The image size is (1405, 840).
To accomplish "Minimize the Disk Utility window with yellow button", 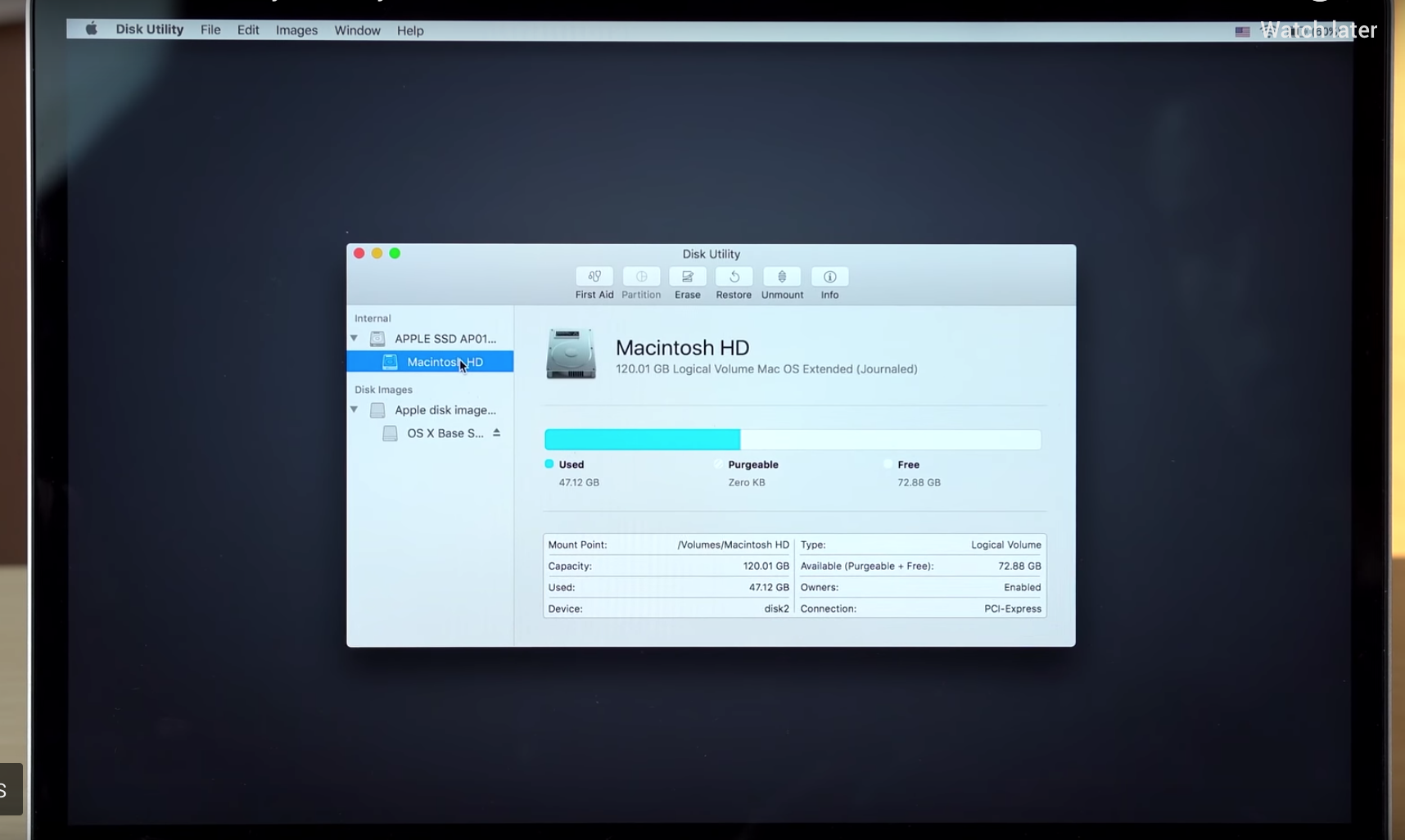I will pyautogui.click(x=377, y=253).
